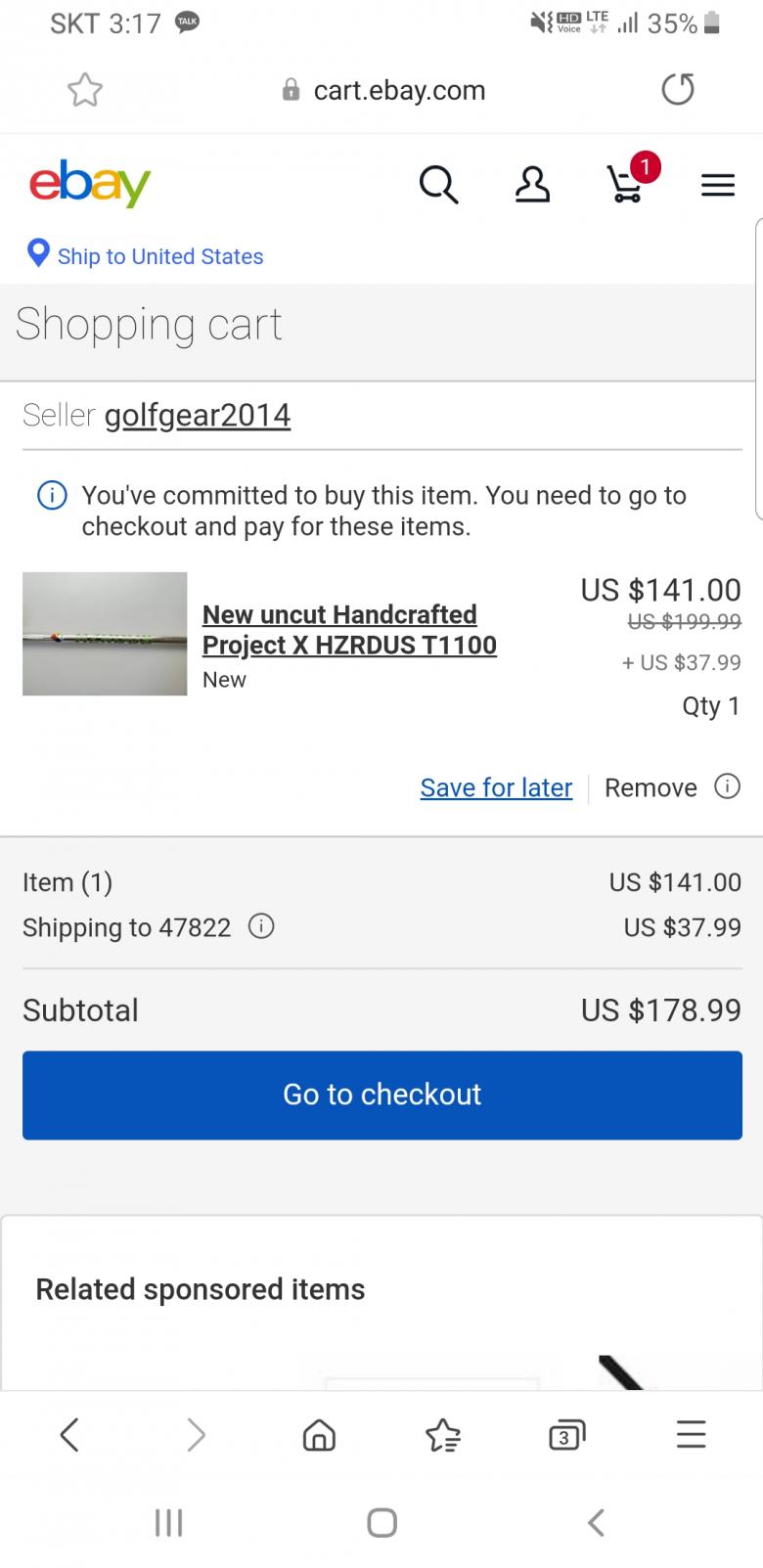
Task: Open browser bookmarks list icon
Action: (443, 1435)
